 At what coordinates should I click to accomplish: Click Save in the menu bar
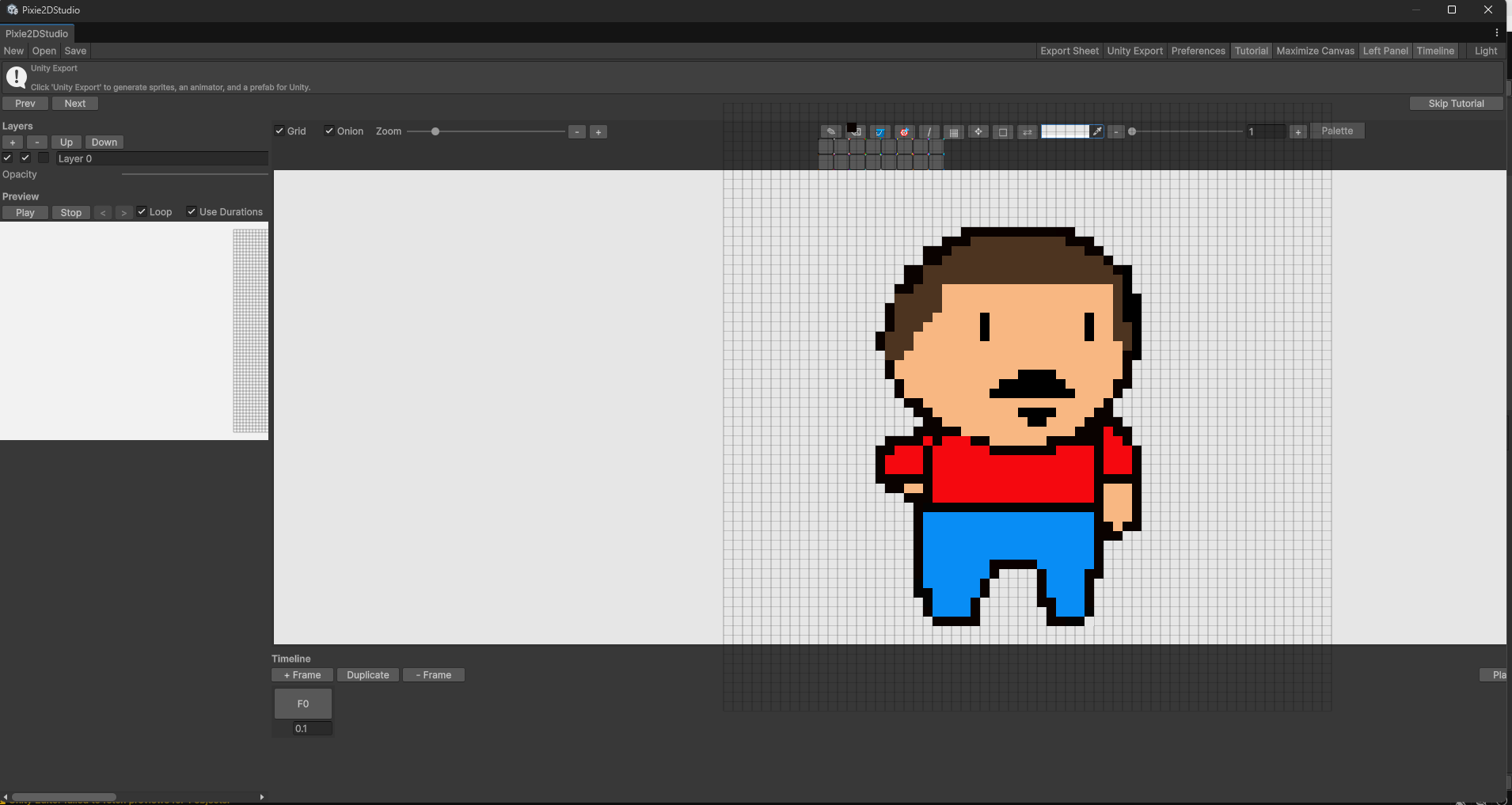(x=75, y=51)
